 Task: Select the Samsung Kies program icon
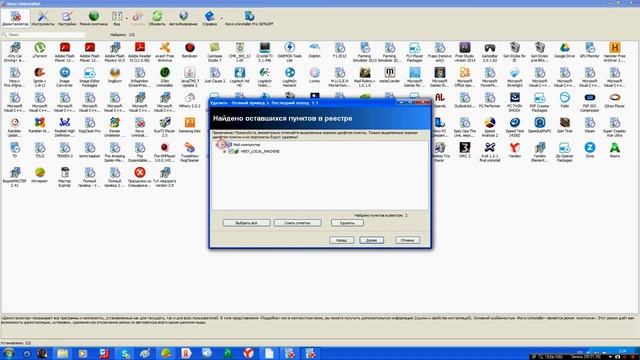189,126
